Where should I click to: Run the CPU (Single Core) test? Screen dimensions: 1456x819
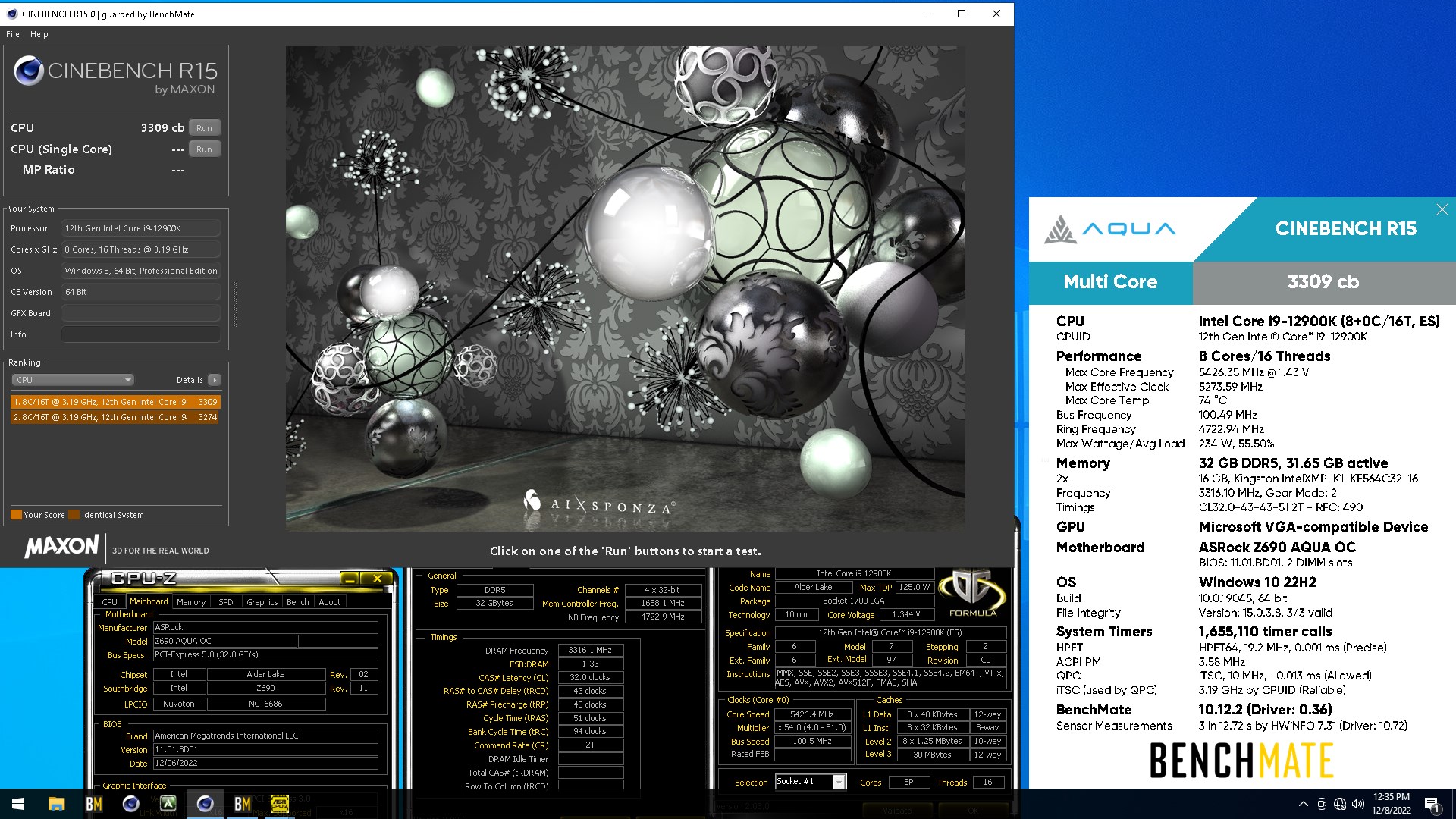[204, 149]
